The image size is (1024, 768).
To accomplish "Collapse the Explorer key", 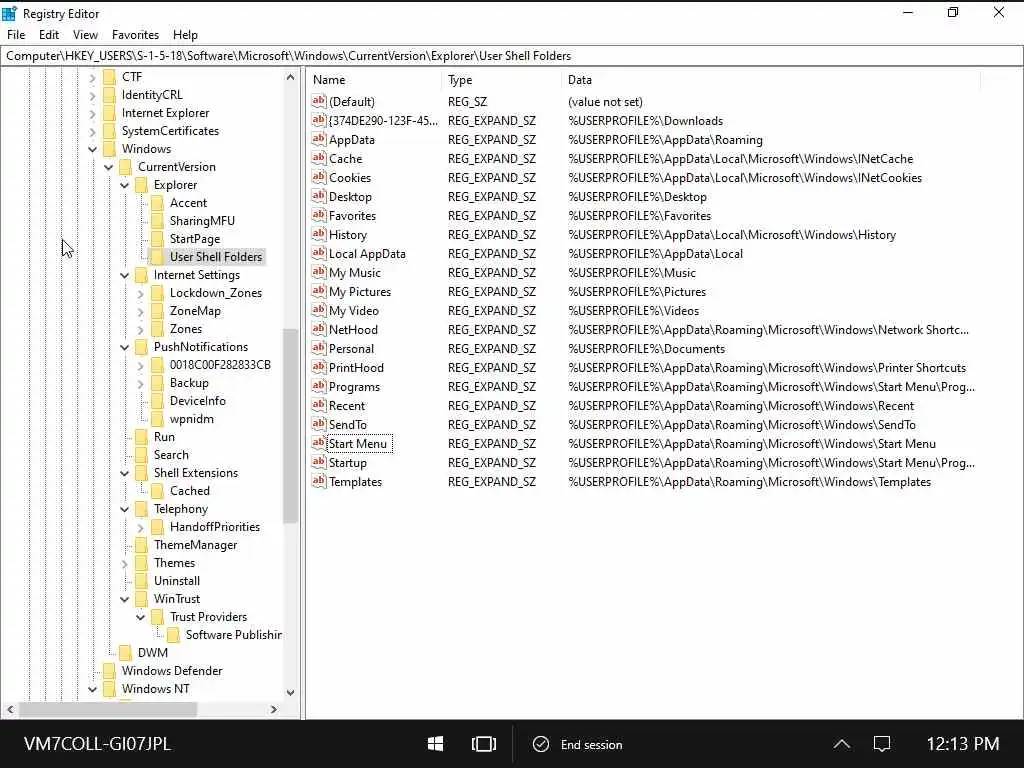I will [125, 185].
